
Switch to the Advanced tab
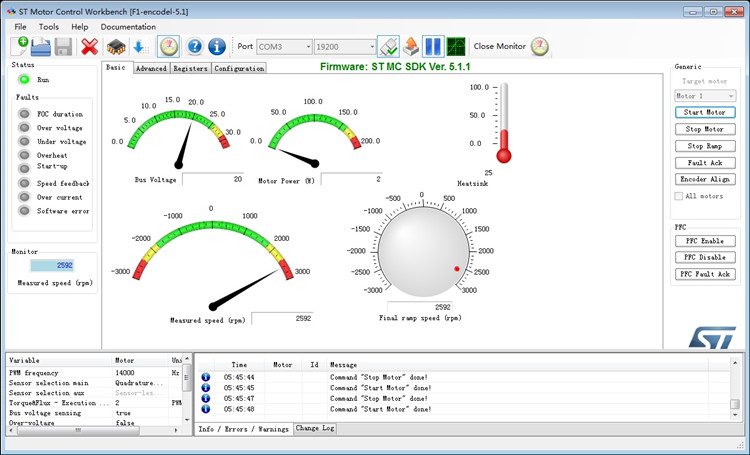[x=151, y=68]
